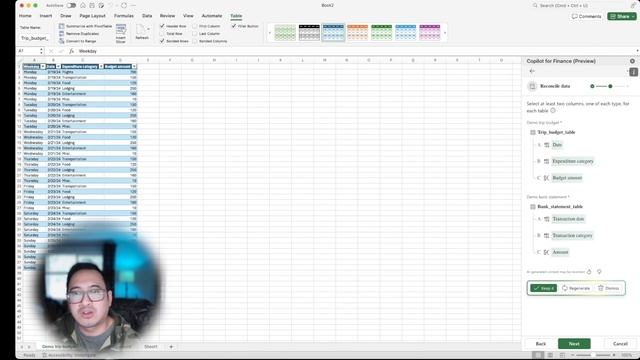
Task: Click the Redo icon in title bar
Action: 124,6
